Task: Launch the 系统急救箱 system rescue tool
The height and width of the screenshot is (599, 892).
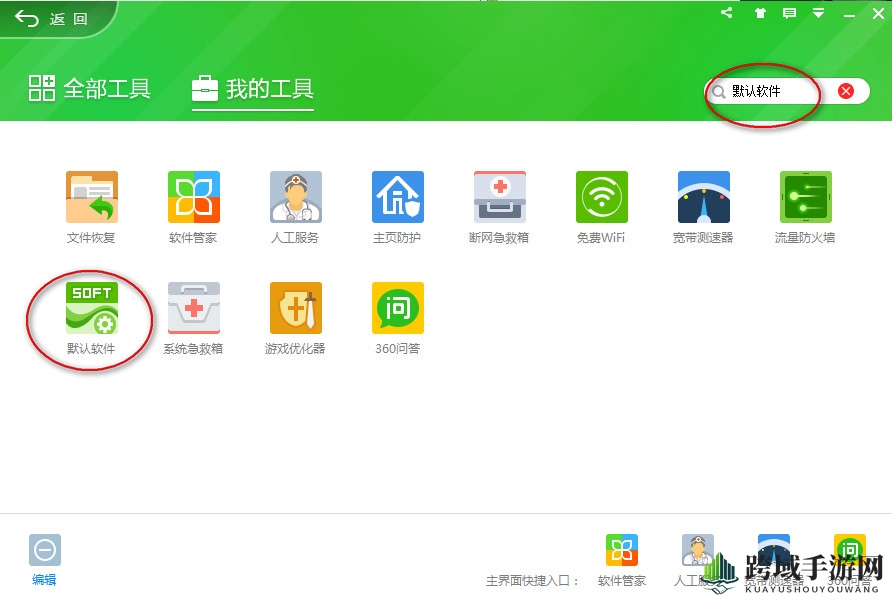Action: click(x=193, y=308)
